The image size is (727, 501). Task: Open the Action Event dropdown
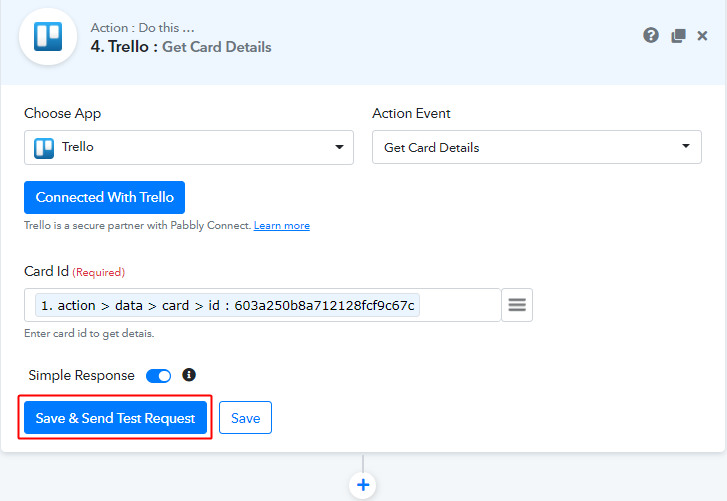pos(536,147)
